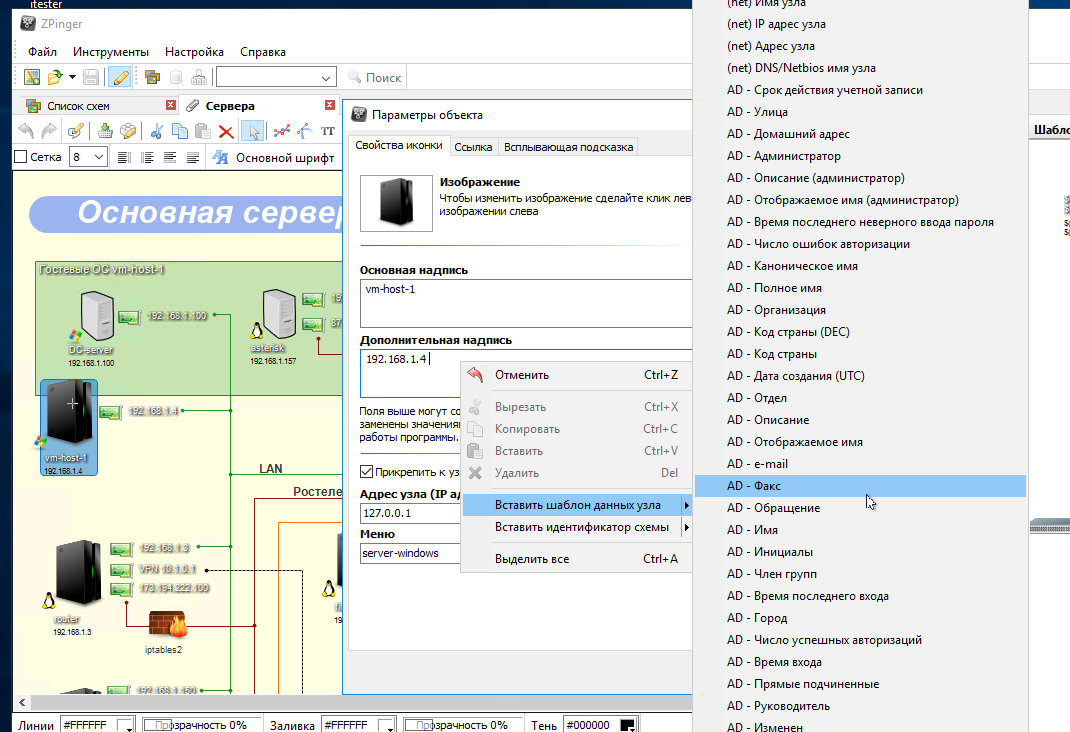Viewport: 1070px width, 732px height.
Task: Click the red X delete icon
Action: pos(226,131)
